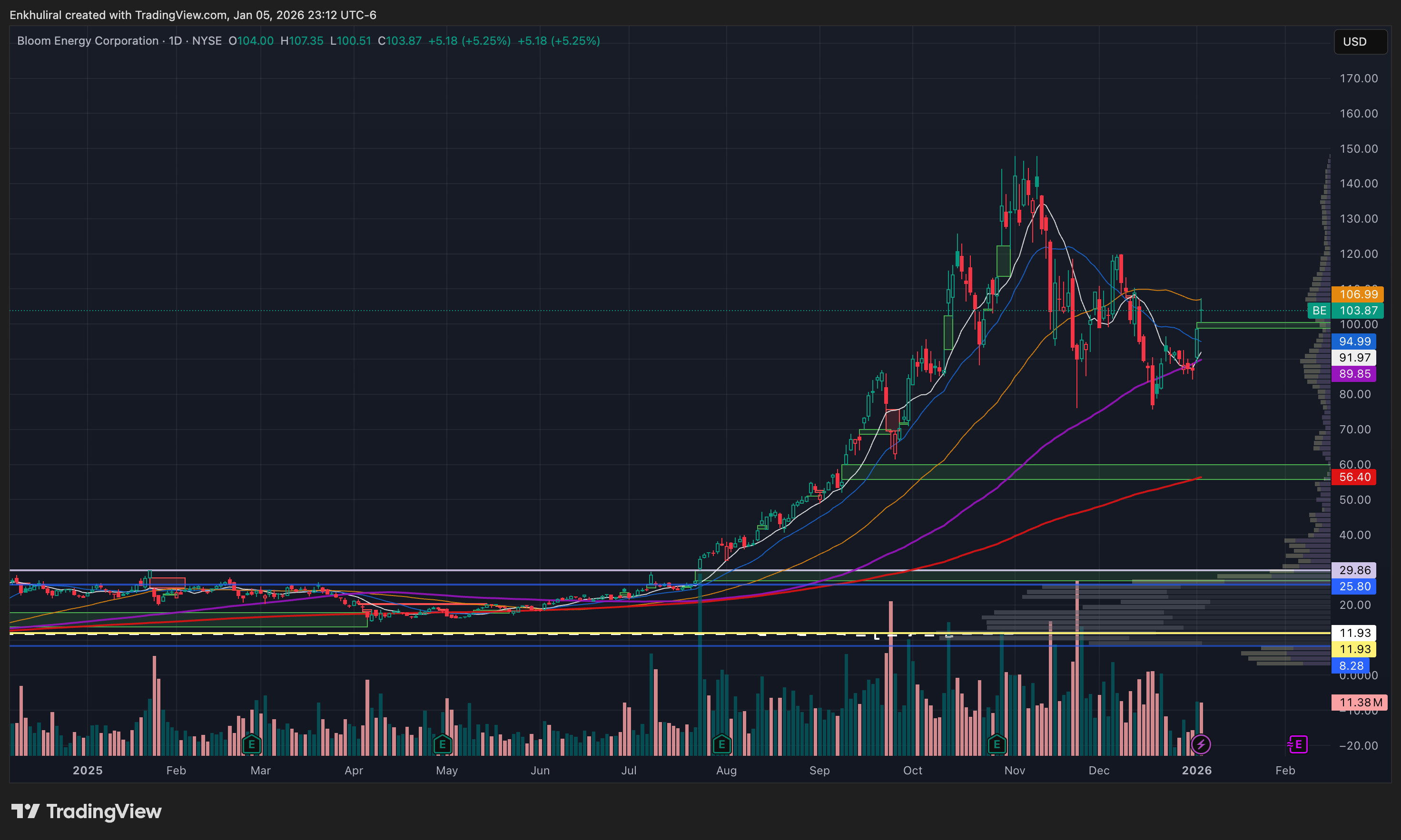Click the orange 106.99 moving average label
The height and width of the screenshot is (840, 1401).
[1357, 294]
